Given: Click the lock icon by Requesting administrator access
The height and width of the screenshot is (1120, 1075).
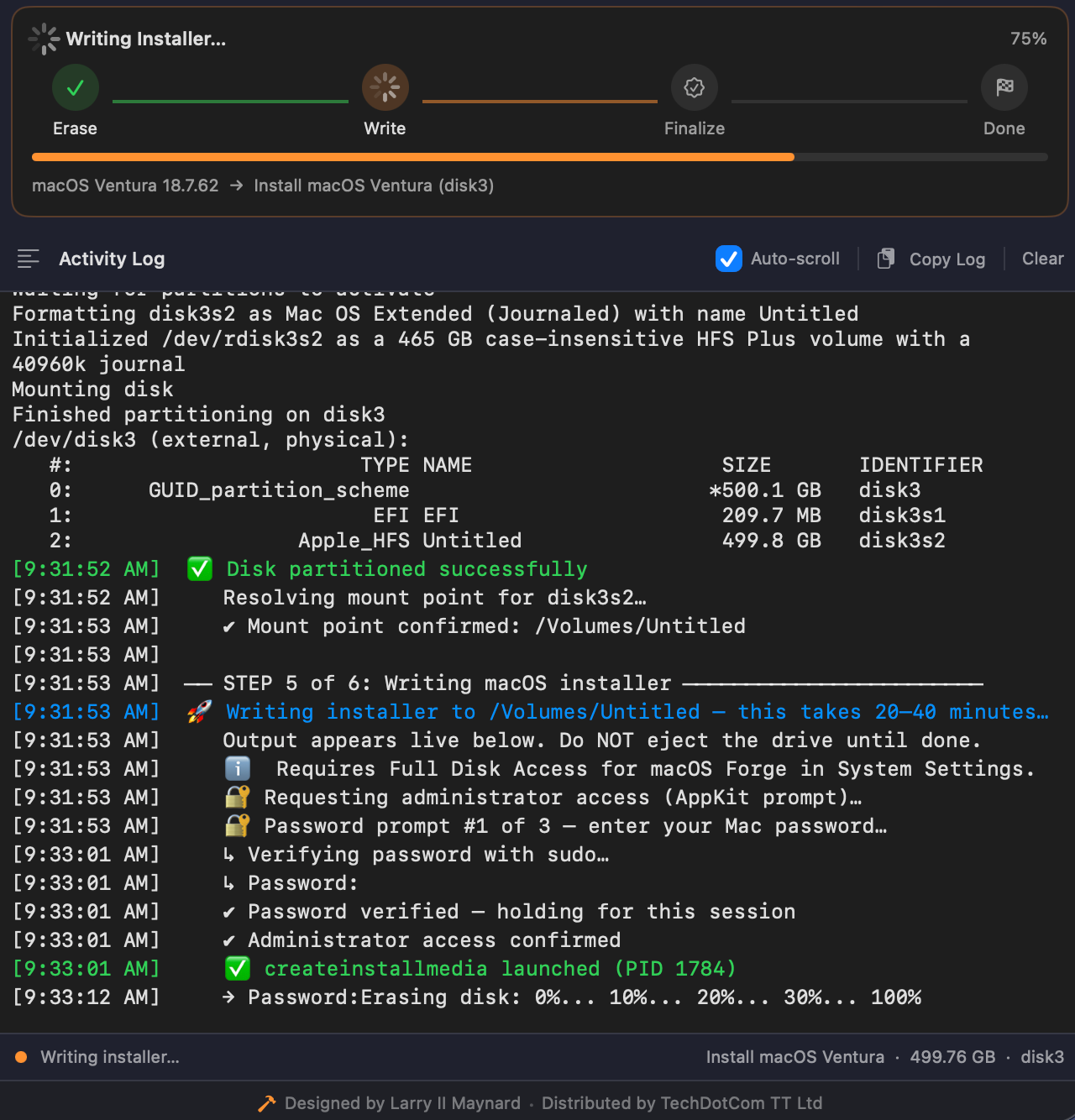Looking at the screenshot, I should pos(238,797).
